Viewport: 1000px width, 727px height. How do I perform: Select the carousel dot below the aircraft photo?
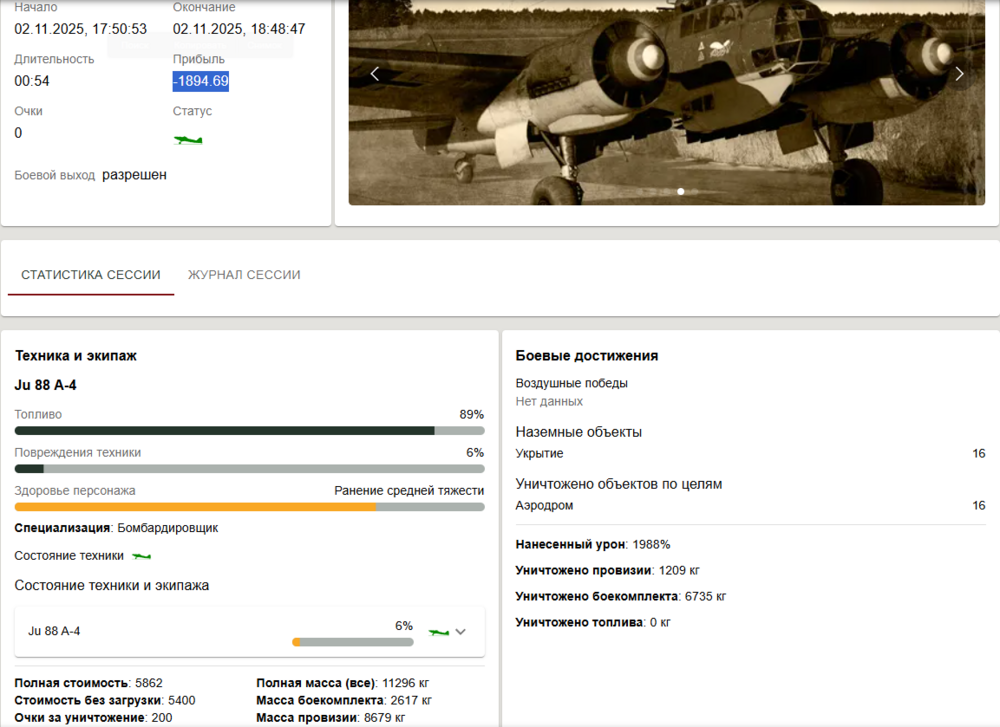click(681, 191)
